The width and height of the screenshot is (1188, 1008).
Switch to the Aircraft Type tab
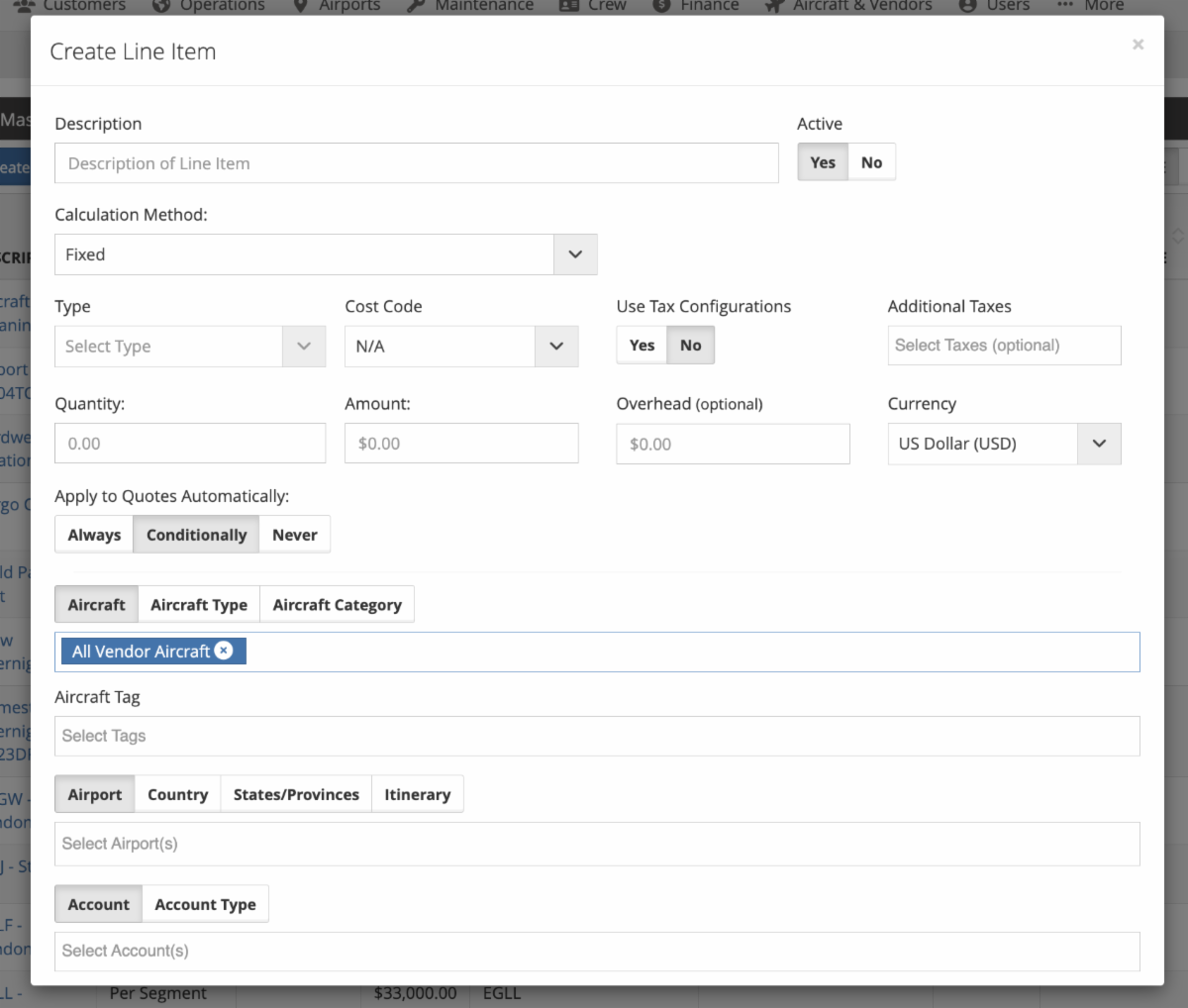(199, 604)
